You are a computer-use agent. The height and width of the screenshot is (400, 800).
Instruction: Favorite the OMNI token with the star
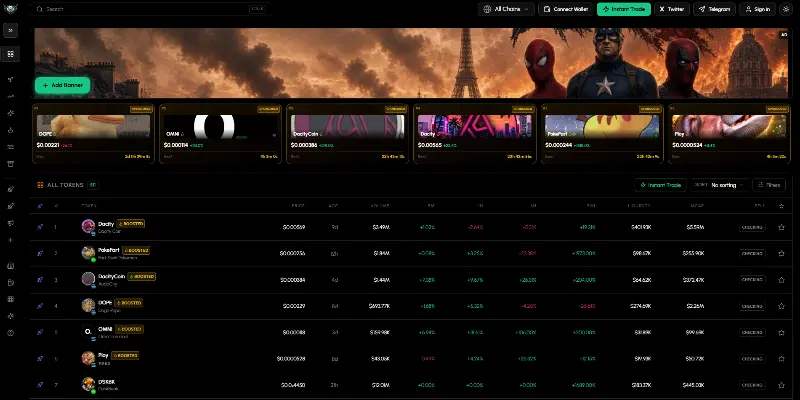pos(781,332)
